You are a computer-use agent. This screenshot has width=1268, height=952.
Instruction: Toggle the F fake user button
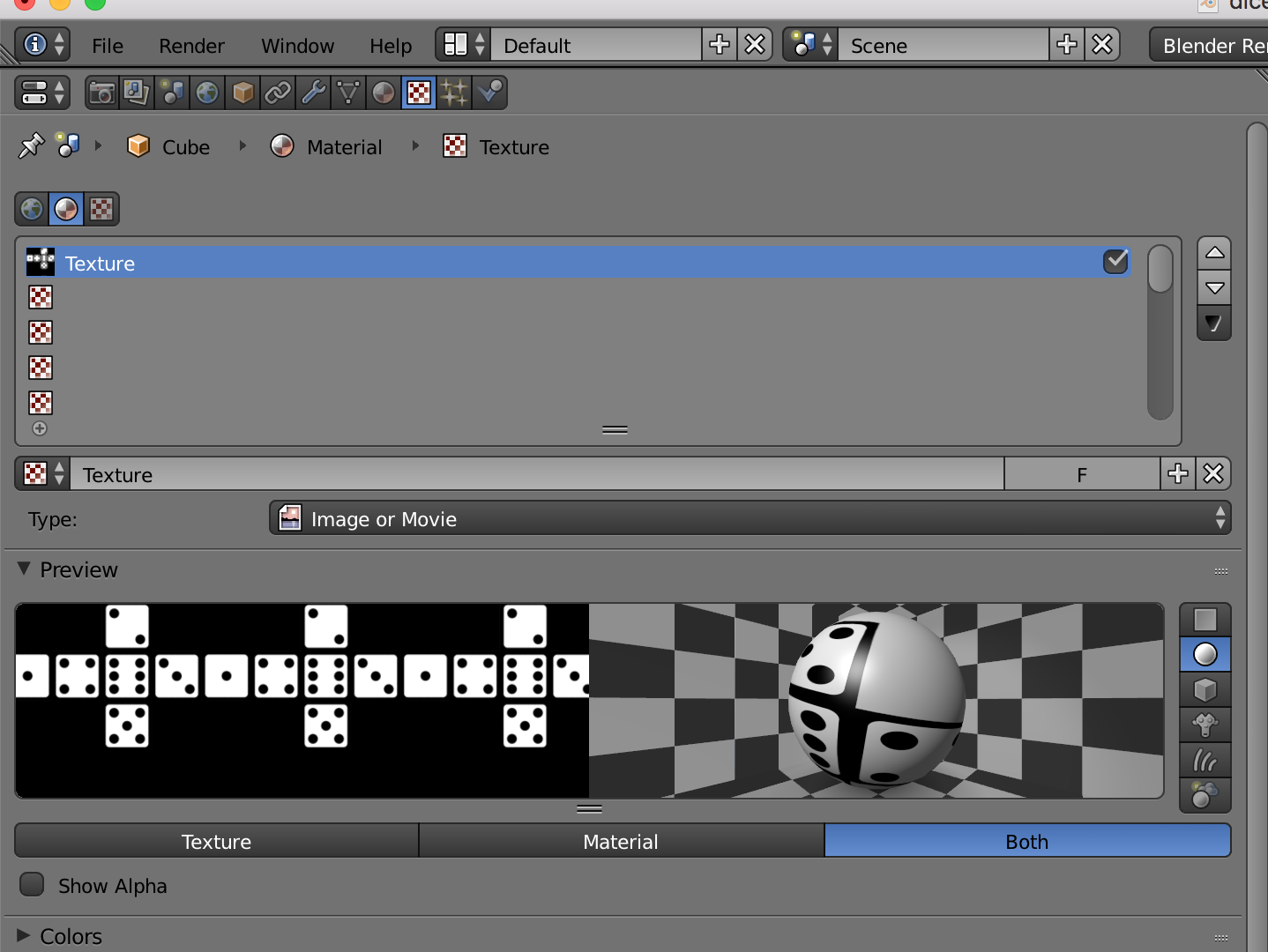[1082, 474]
